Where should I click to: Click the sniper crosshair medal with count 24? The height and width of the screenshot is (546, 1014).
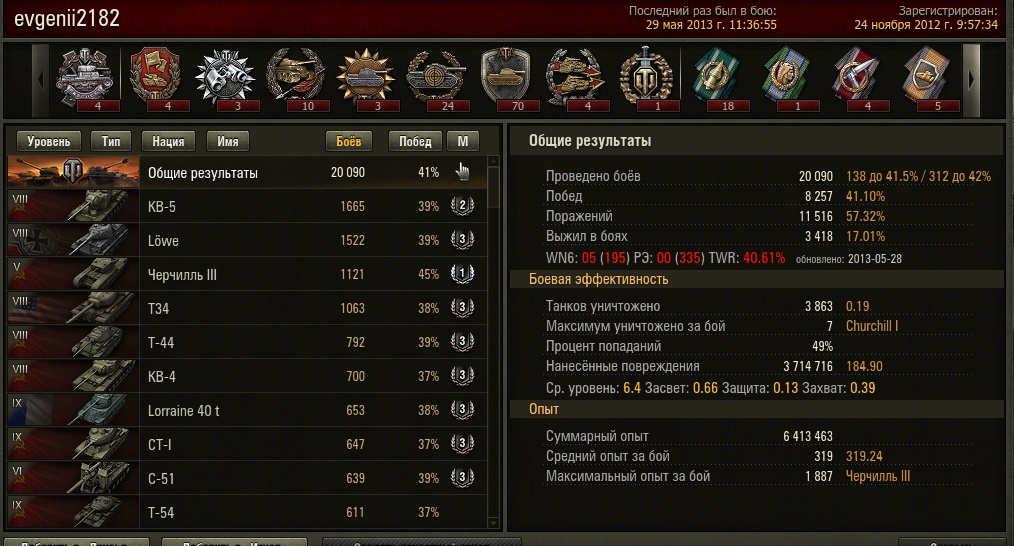click(x=435, y=79)
